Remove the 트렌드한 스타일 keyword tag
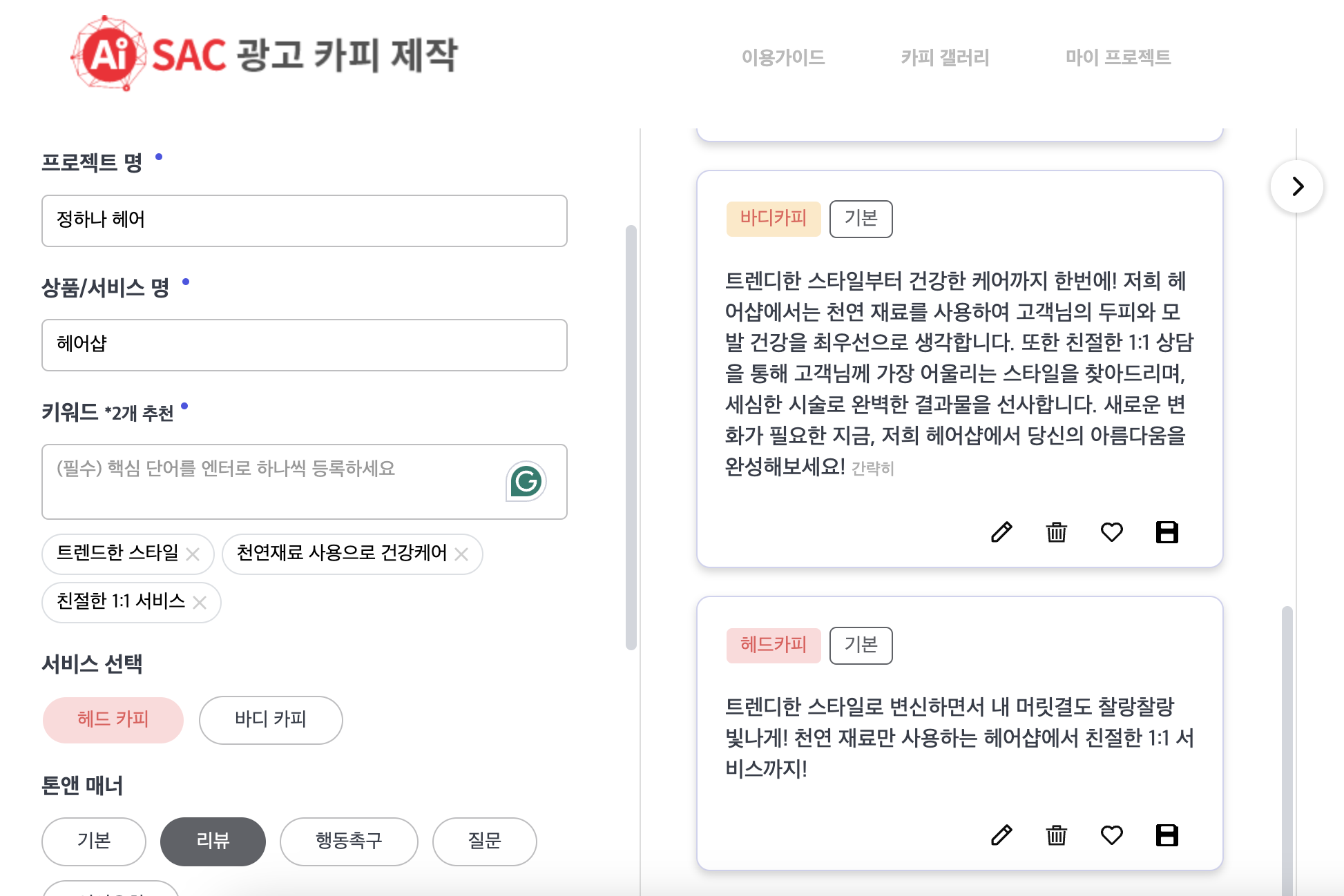The width and height of the screenshot is (1344, 896). click(193, 554)
